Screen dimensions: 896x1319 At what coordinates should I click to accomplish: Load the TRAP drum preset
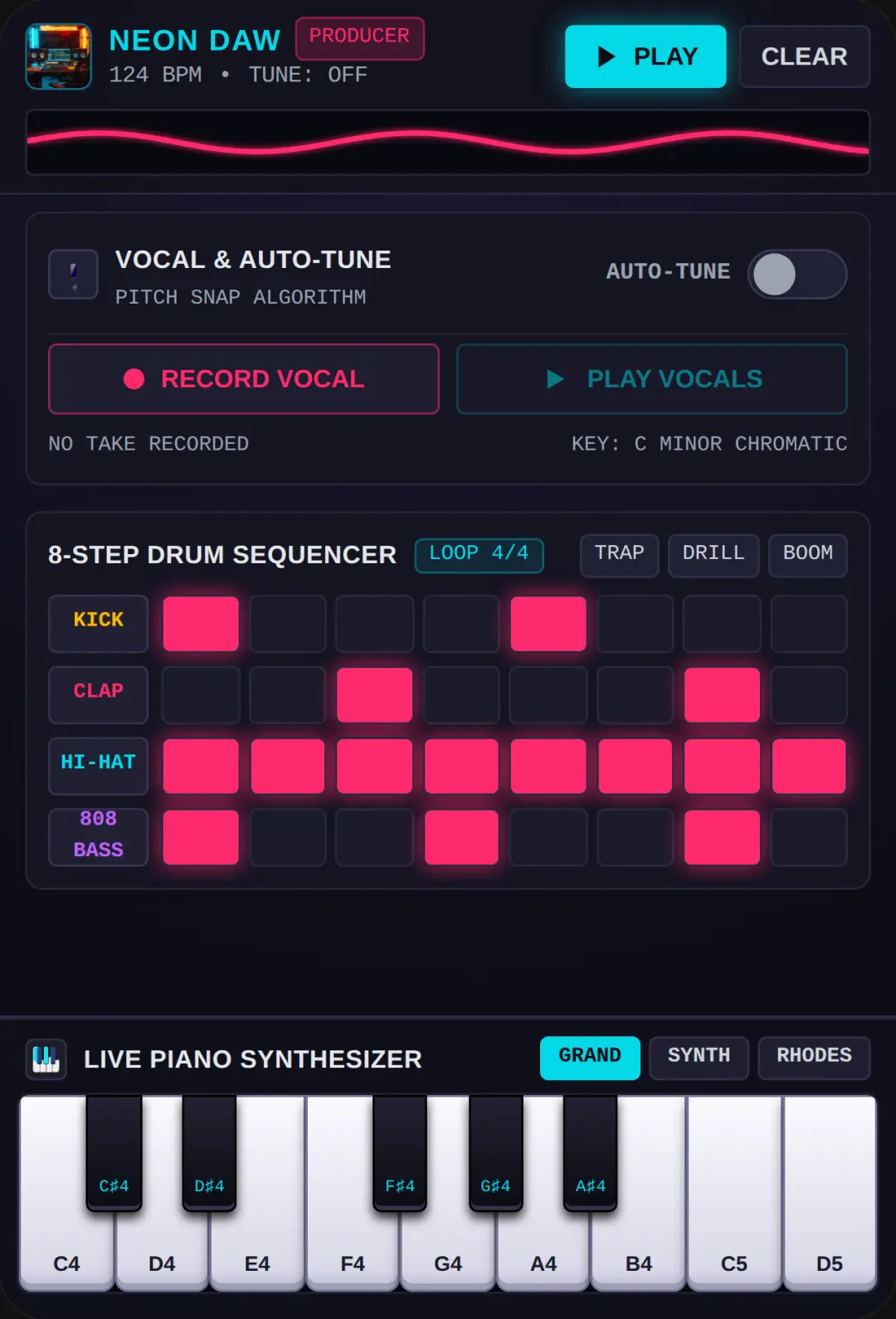tap(619, 555)
